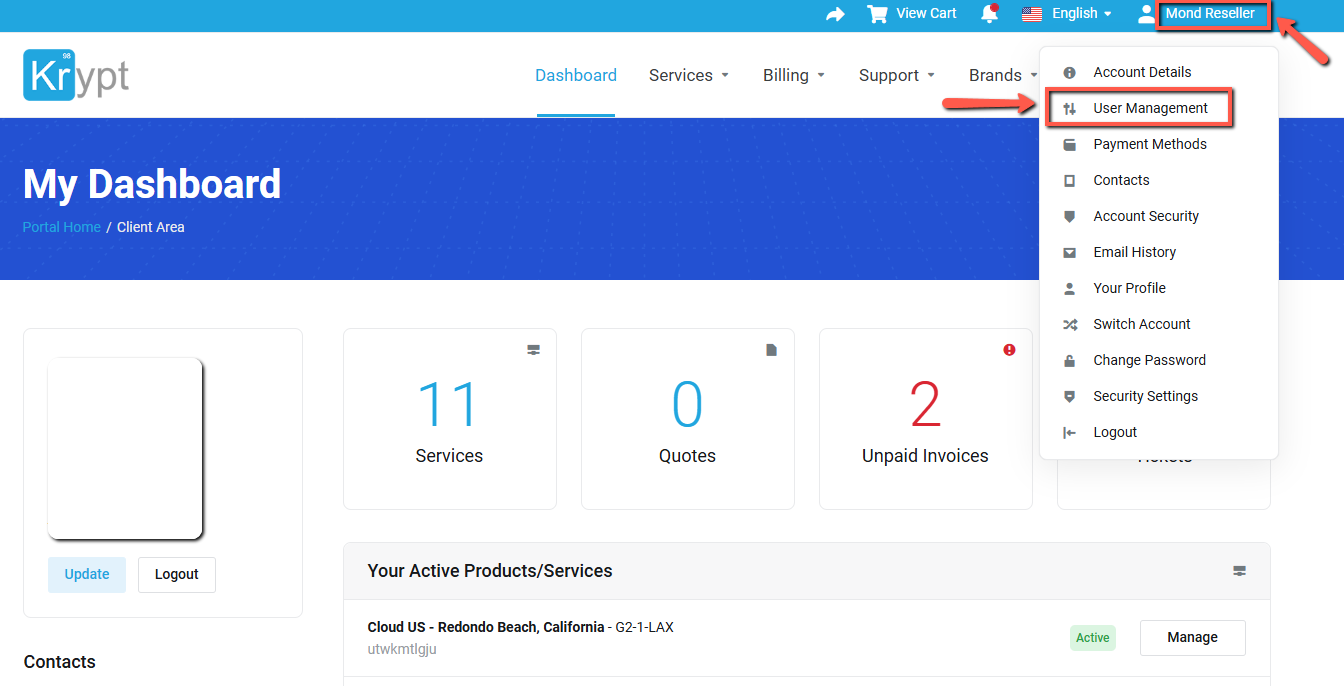Click the Your Active Products/Services heading
Screen dimensions: 1344x686
[x=490, y=571]
